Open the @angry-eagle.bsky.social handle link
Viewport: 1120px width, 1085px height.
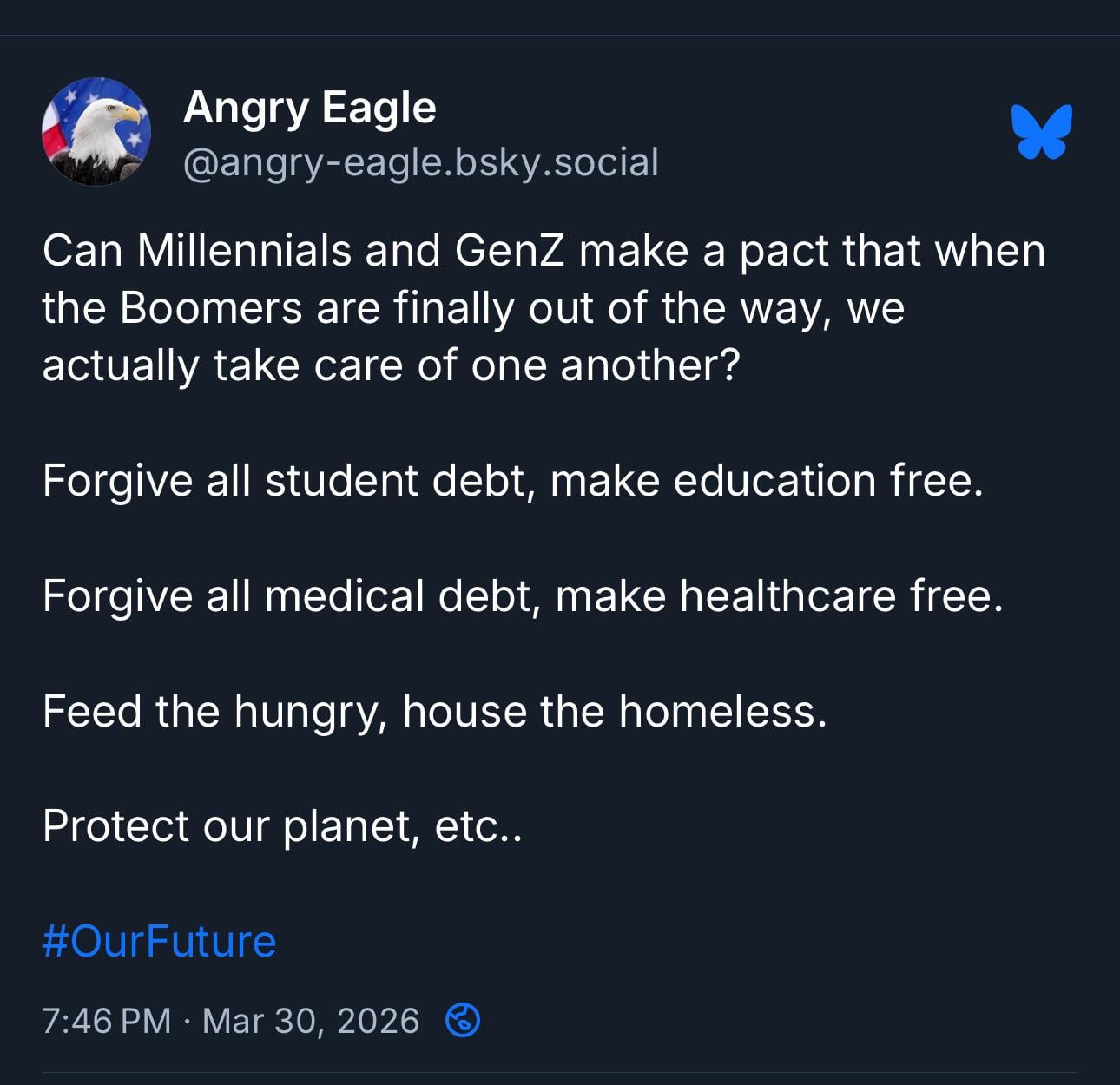[420, 162]
